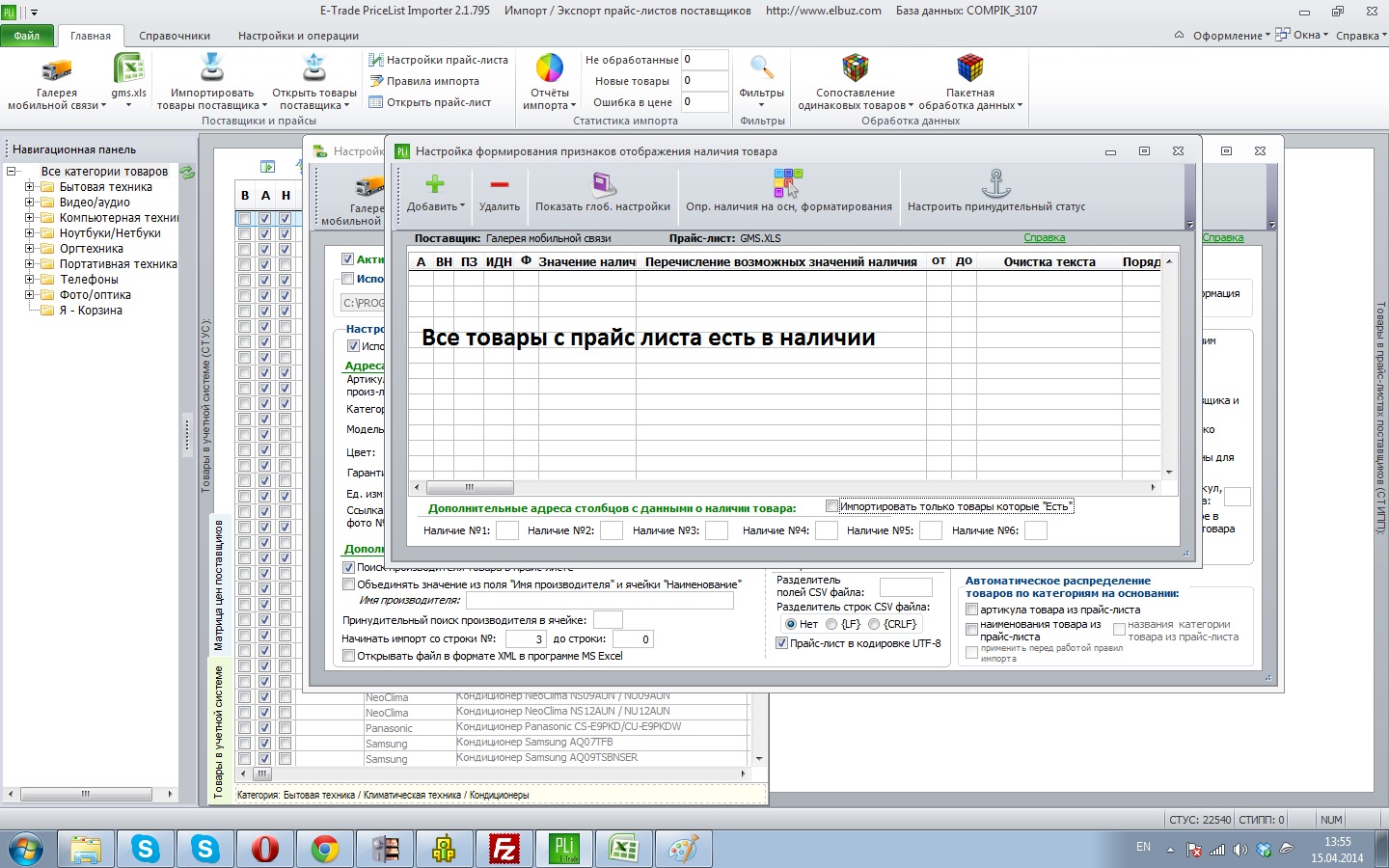The image size is (1389, 868).
Task: Open the Матрица цен поставщиков vertical tab
Action: click(219, 585)
